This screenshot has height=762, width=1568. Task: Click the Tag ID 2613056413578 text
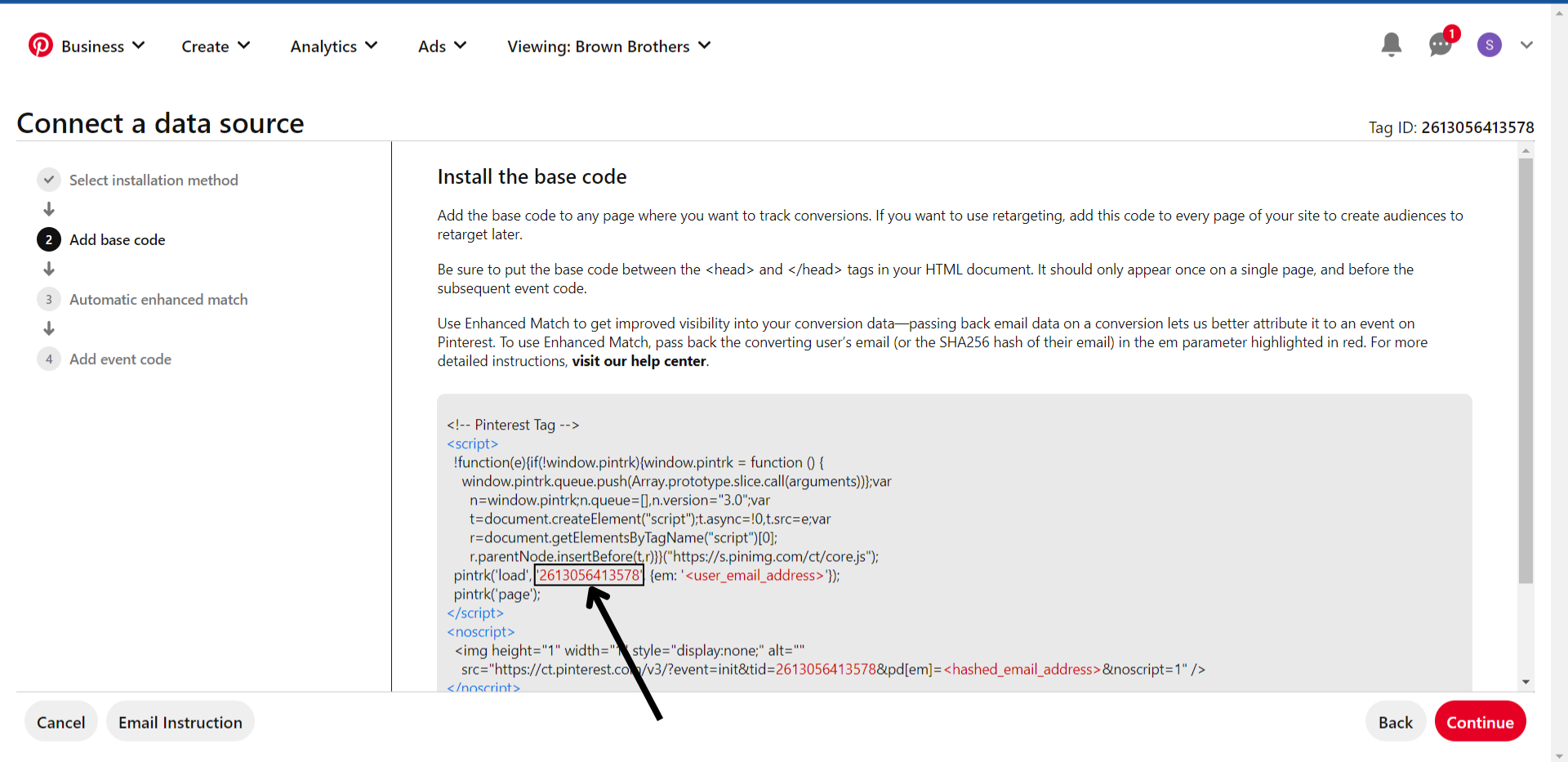[1451, 127]
